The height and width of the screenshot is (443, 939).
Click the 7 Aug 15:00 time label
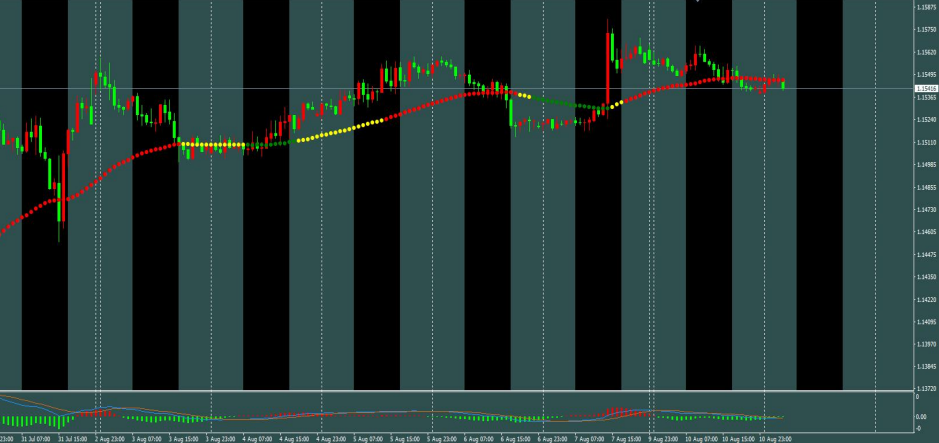coord(627,439)
